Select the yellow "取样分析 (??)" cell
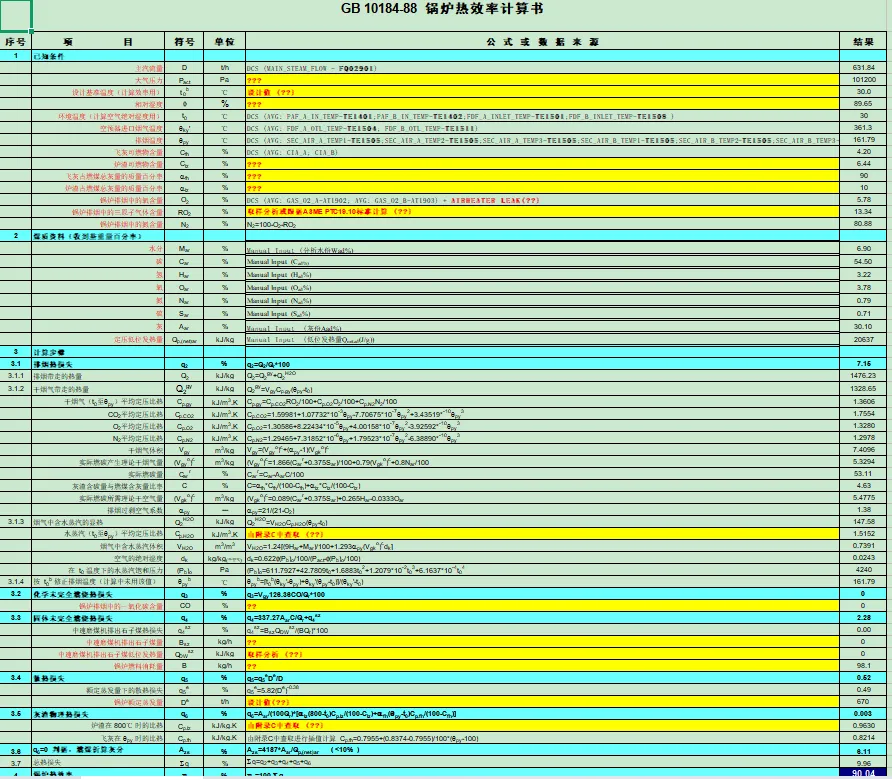The image size is (892, 779). click(x=542, y=654)
